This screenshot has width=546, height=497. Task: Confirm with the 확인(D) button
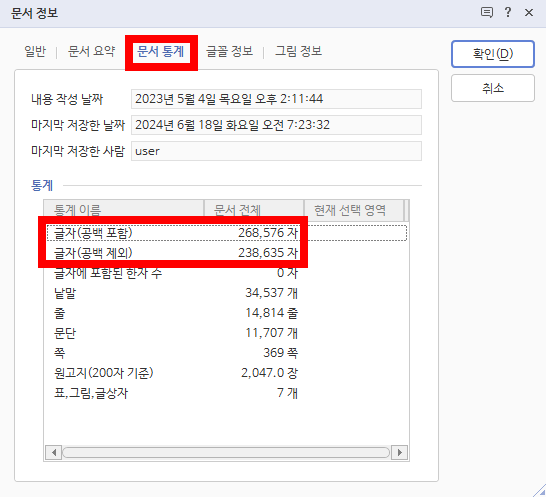tap(493, 54)
